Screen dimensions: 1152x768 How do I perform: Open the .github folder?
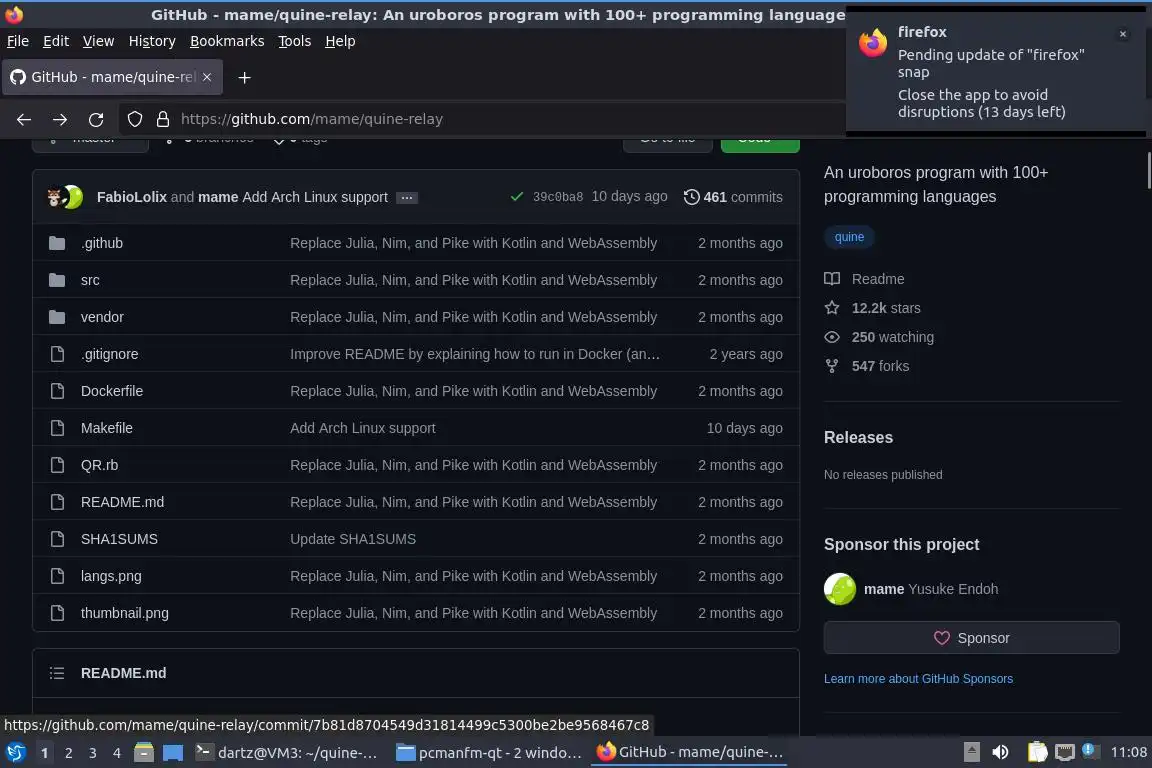click(x=102, y=243)
